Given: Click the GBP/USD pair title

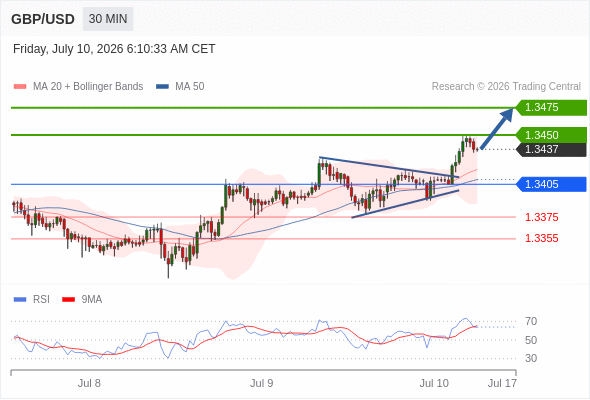Looking at the screenshot, I should point(43,19).
